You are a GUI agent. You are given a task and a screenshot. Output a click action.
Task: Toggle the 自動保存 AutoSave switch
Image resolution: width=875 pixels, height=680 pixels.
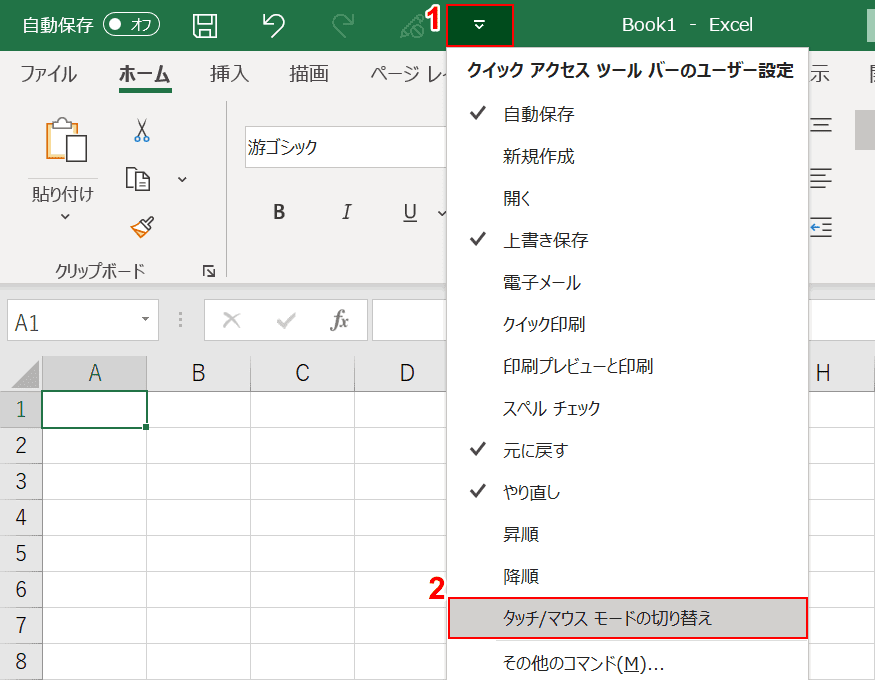132,25
